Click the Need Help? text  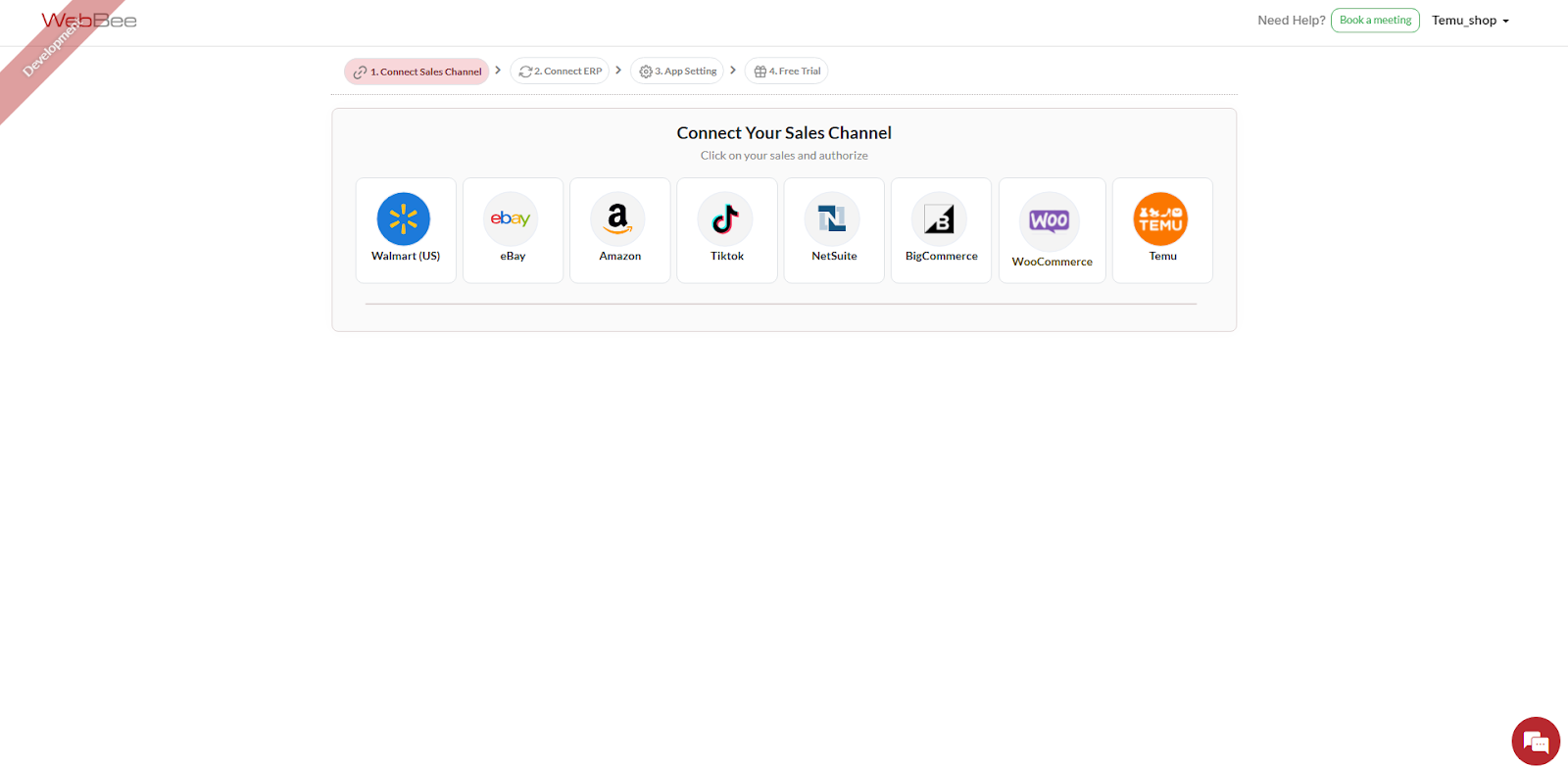[x=1292, y=21]
